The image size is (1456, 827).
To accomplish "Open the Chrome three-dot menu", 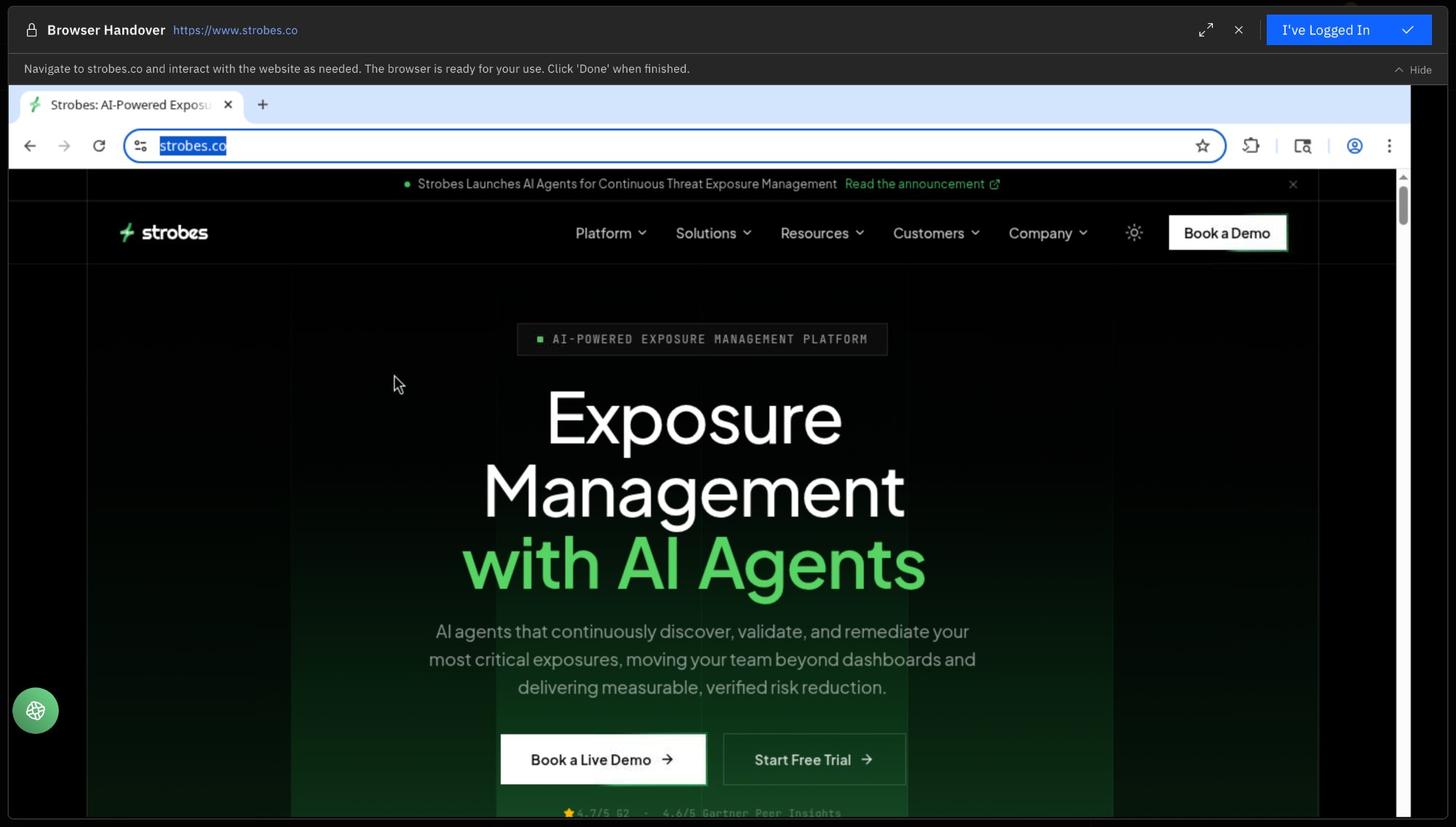I will (1389, 146).
